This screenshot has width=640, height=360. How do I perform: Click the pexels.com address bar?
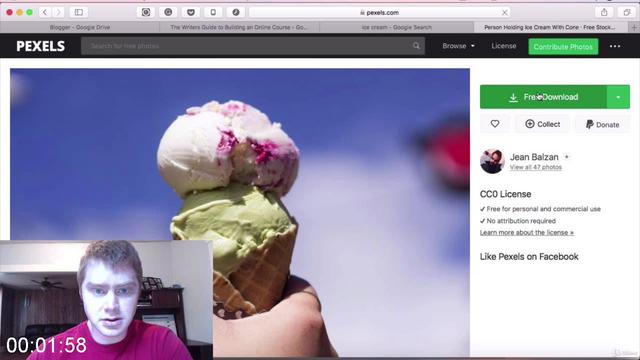click(x=380, y=13)
